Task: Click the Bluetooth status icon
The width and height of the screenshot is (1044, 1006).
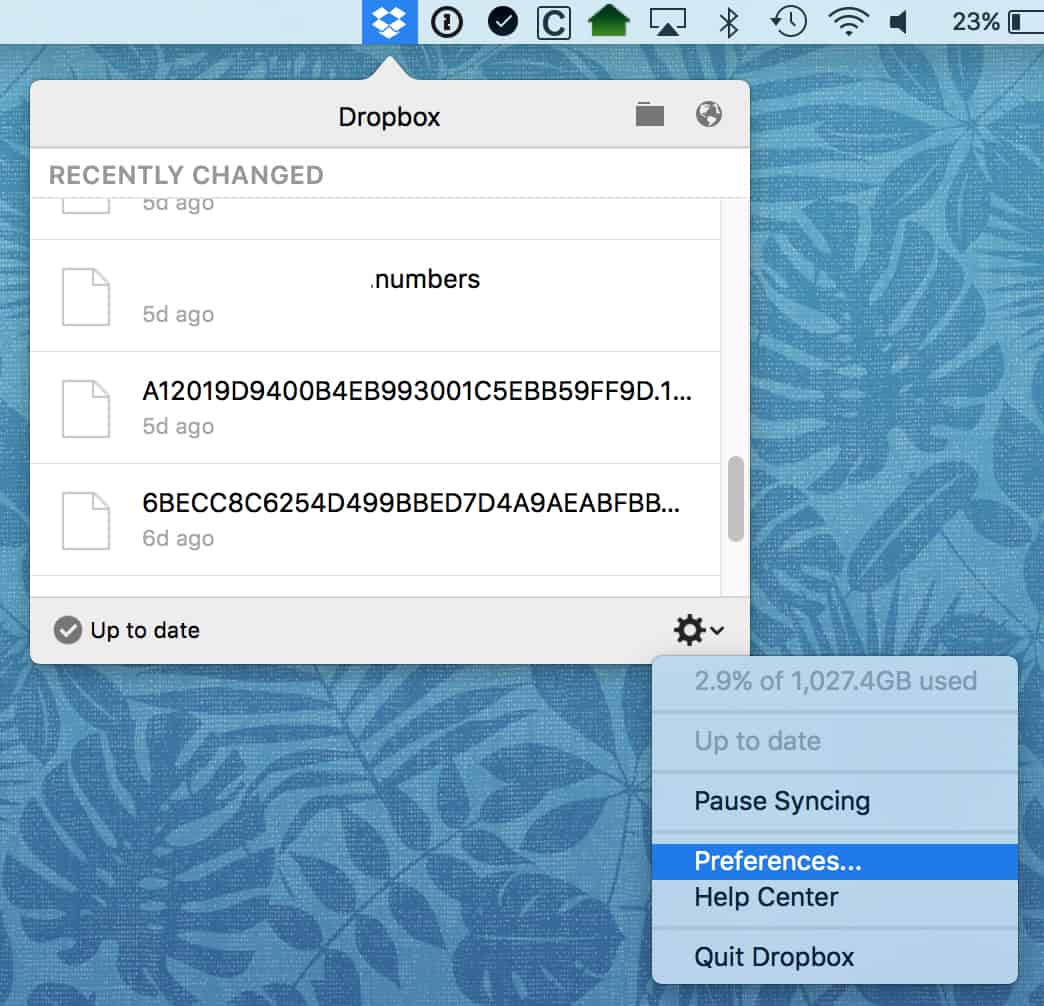Action: [x=729, y=23]
